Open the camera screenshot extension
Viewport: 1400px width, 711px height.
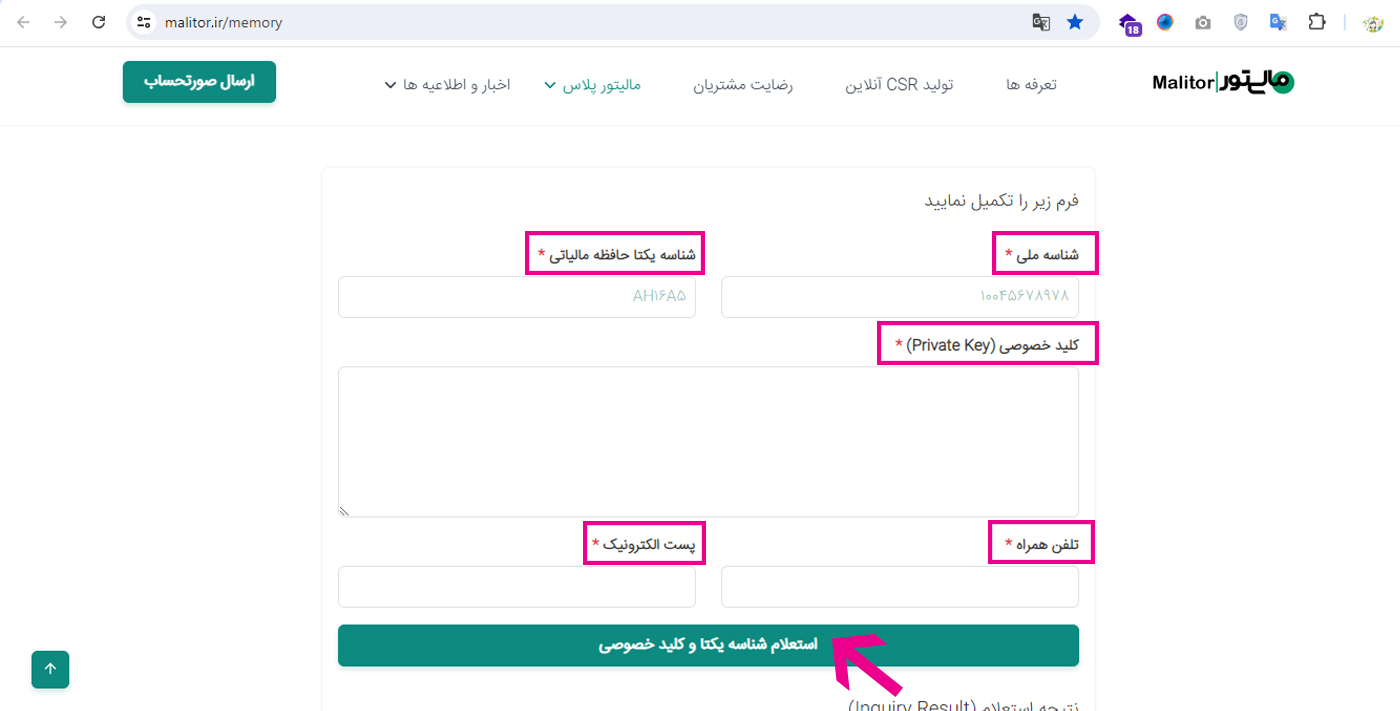pyautogui.click(x=1203, y=22)
